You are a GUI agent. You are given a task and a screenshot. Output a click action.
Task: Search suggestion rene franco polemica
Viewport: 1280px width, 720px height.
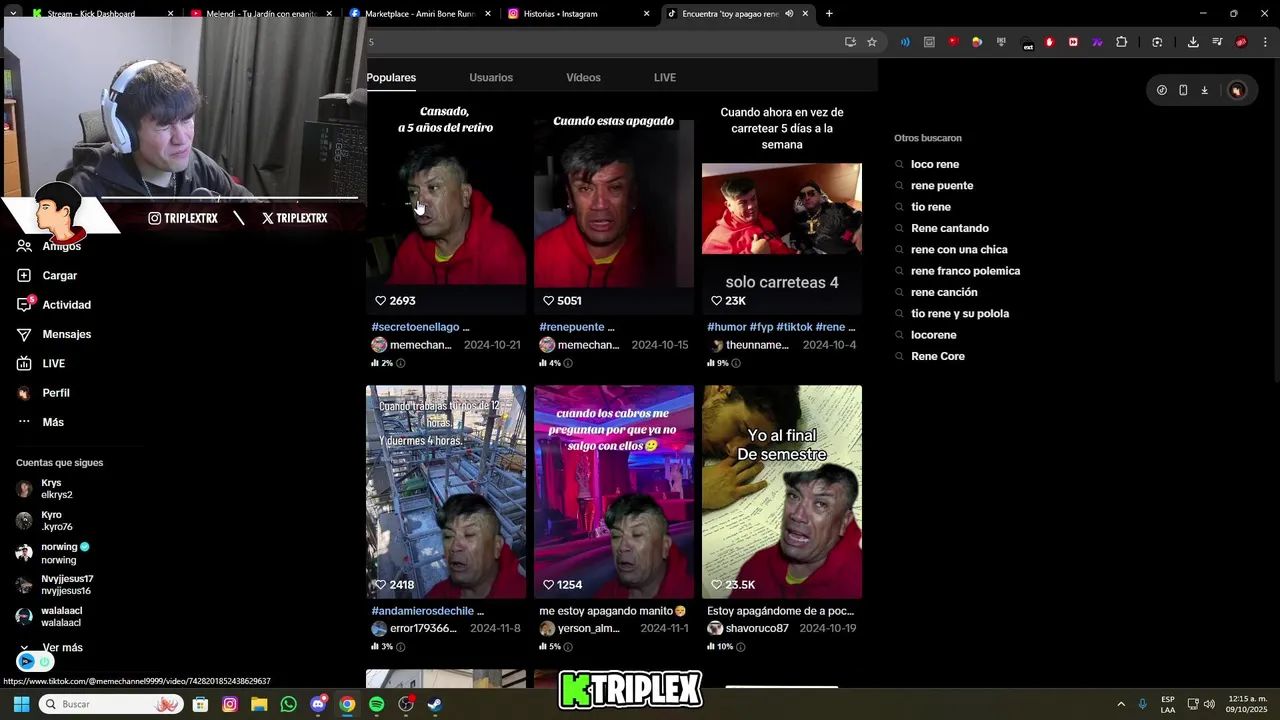(x=965, y=271)
